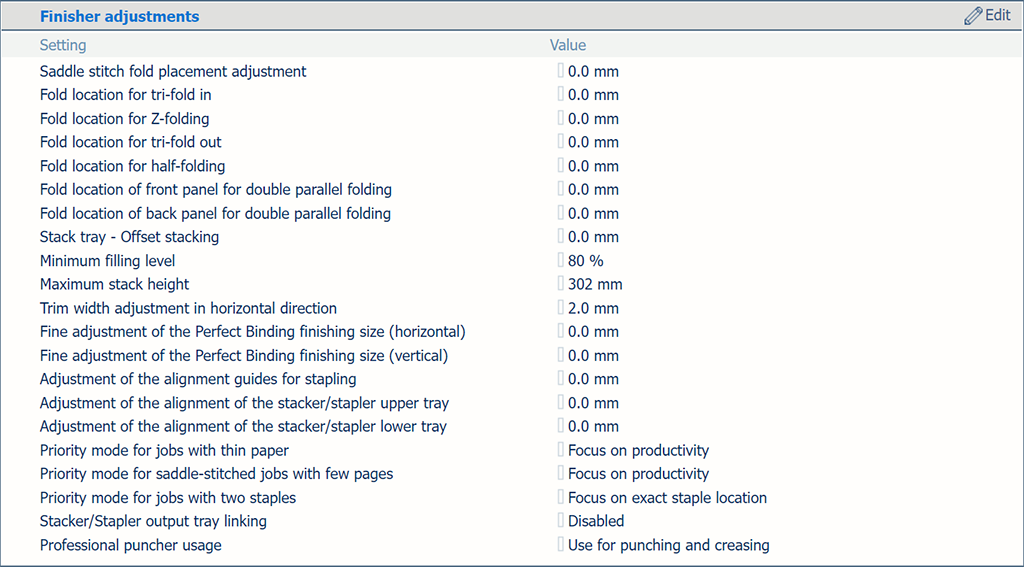
Task: Click Priority mode for saddle-stitched jobs setting
Action: pyautogui.click(x=216, y=474)
